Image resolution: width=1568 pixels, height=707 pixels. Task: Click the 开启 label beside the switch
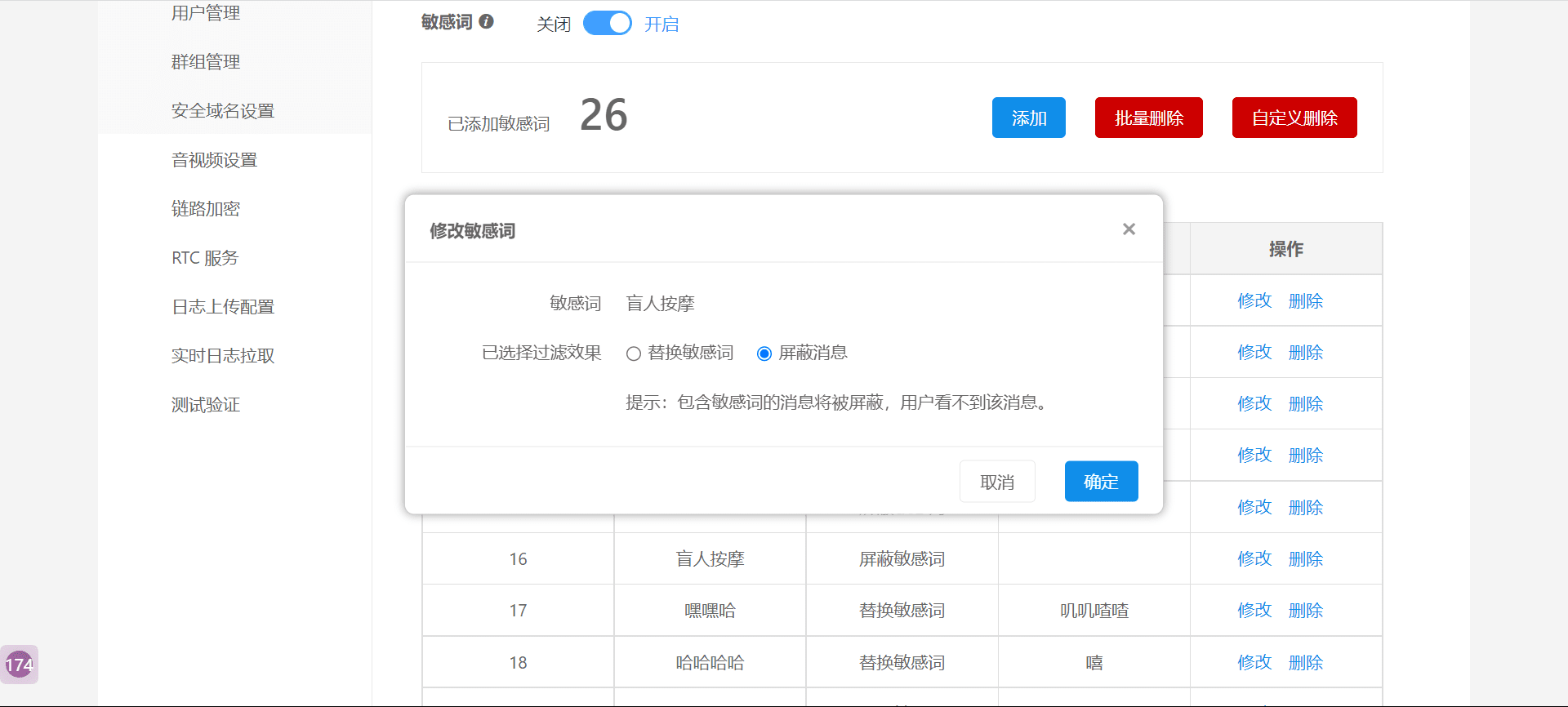[x=661, y=24]
